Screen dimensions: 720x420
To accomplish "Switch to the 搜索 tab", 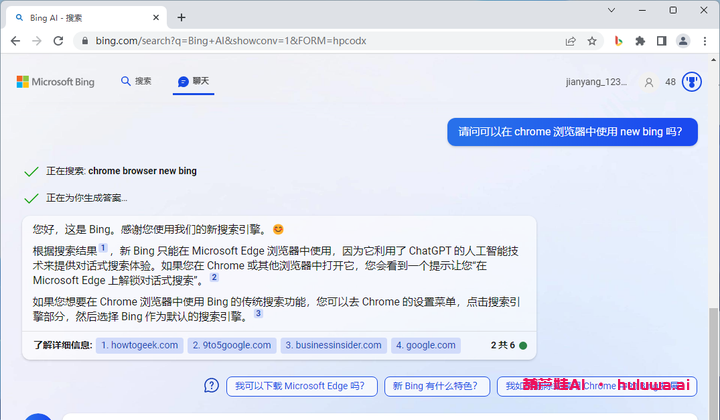I will (136, 81).
